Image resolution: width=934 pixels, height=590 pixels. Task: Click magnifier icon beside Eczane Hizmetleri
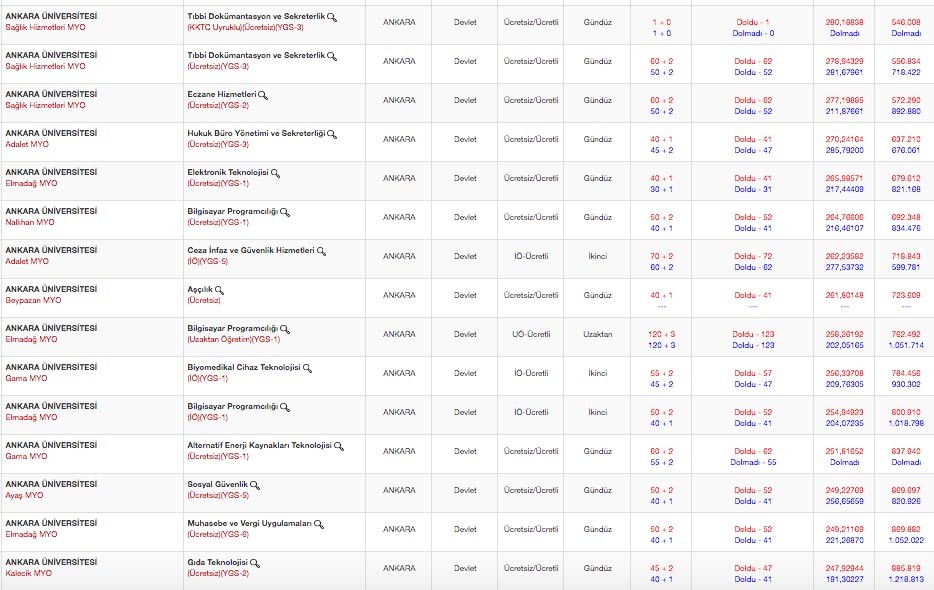[x=263, y=95]
